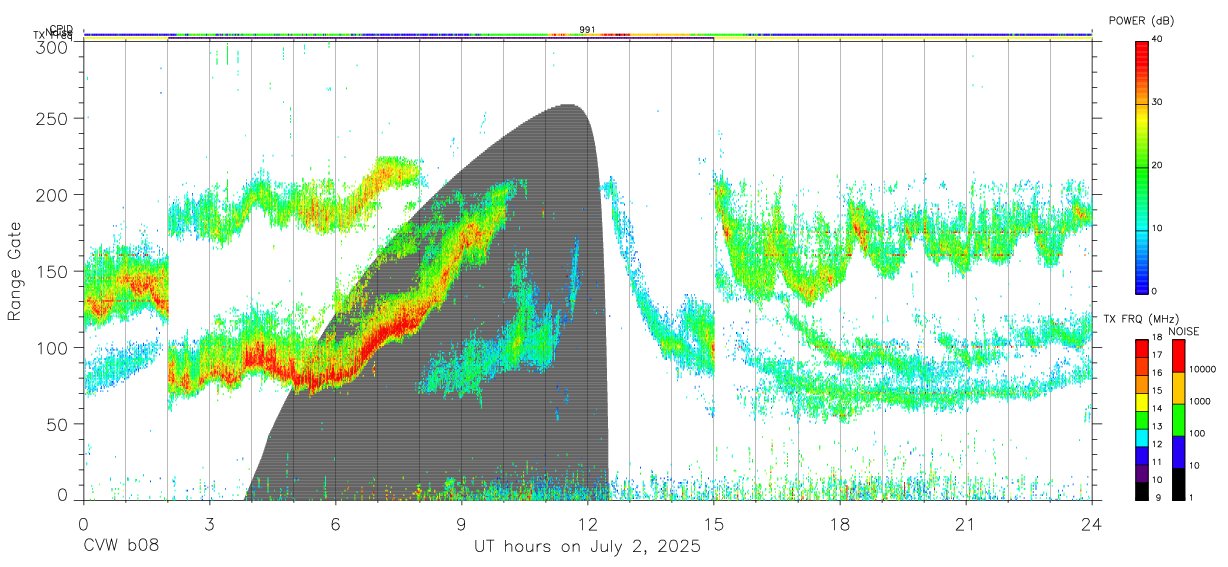Click the "NOISE" legend title
This screenshot has height=567, width=1228.
click(x=1183, y=331)
